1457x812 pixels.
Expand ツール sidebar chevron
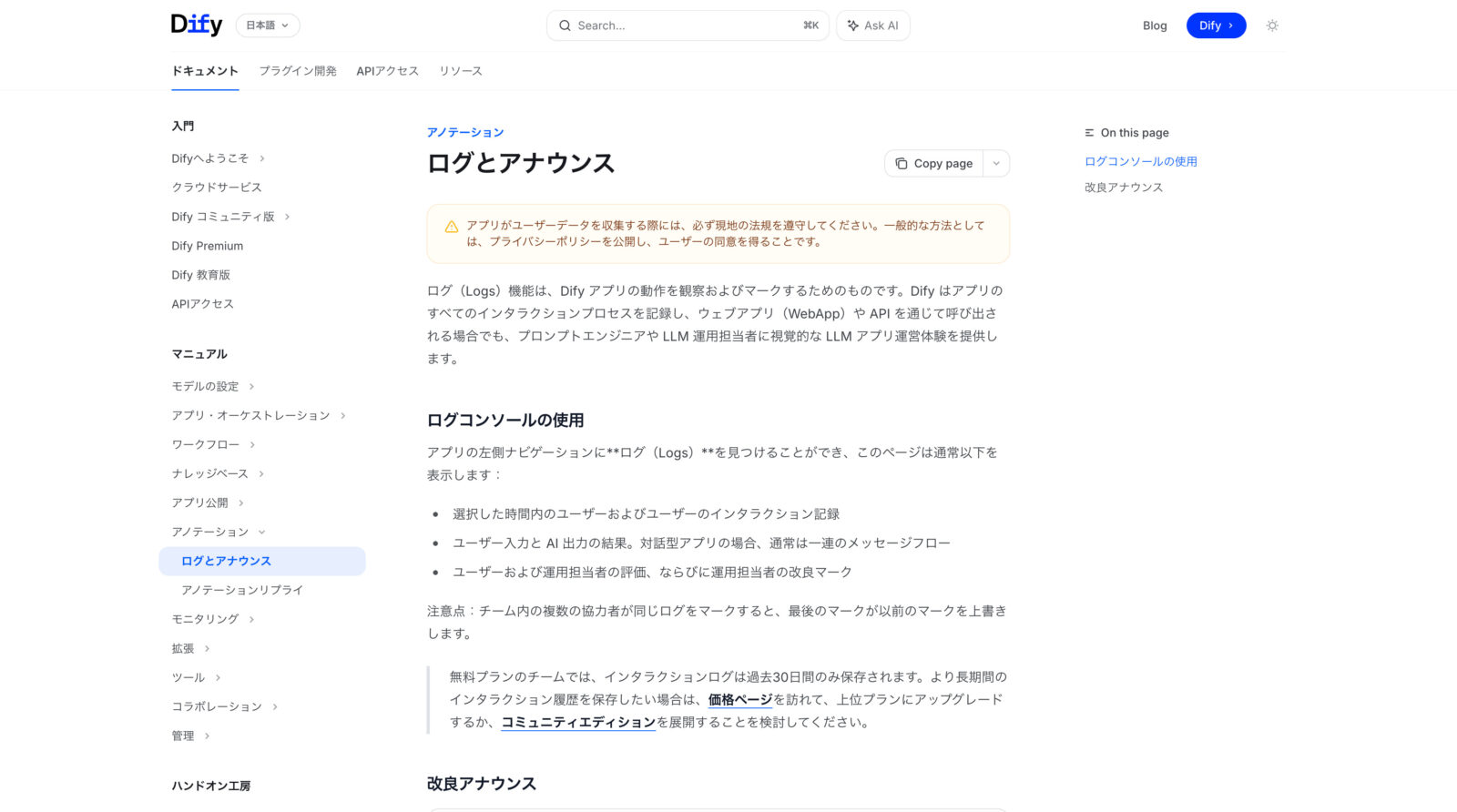218,677
